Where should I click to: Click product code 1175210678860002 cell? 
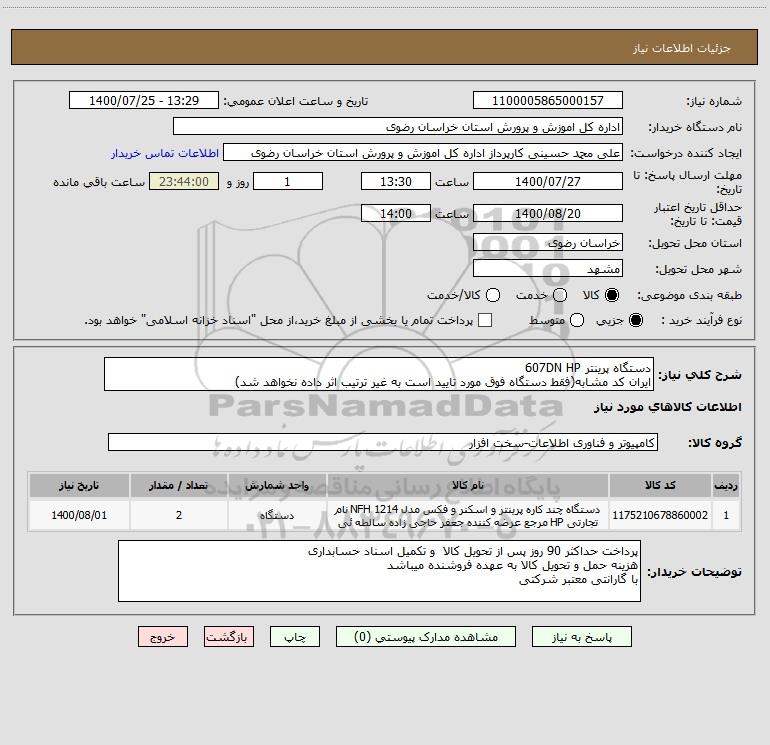click(x=660, y=515)
